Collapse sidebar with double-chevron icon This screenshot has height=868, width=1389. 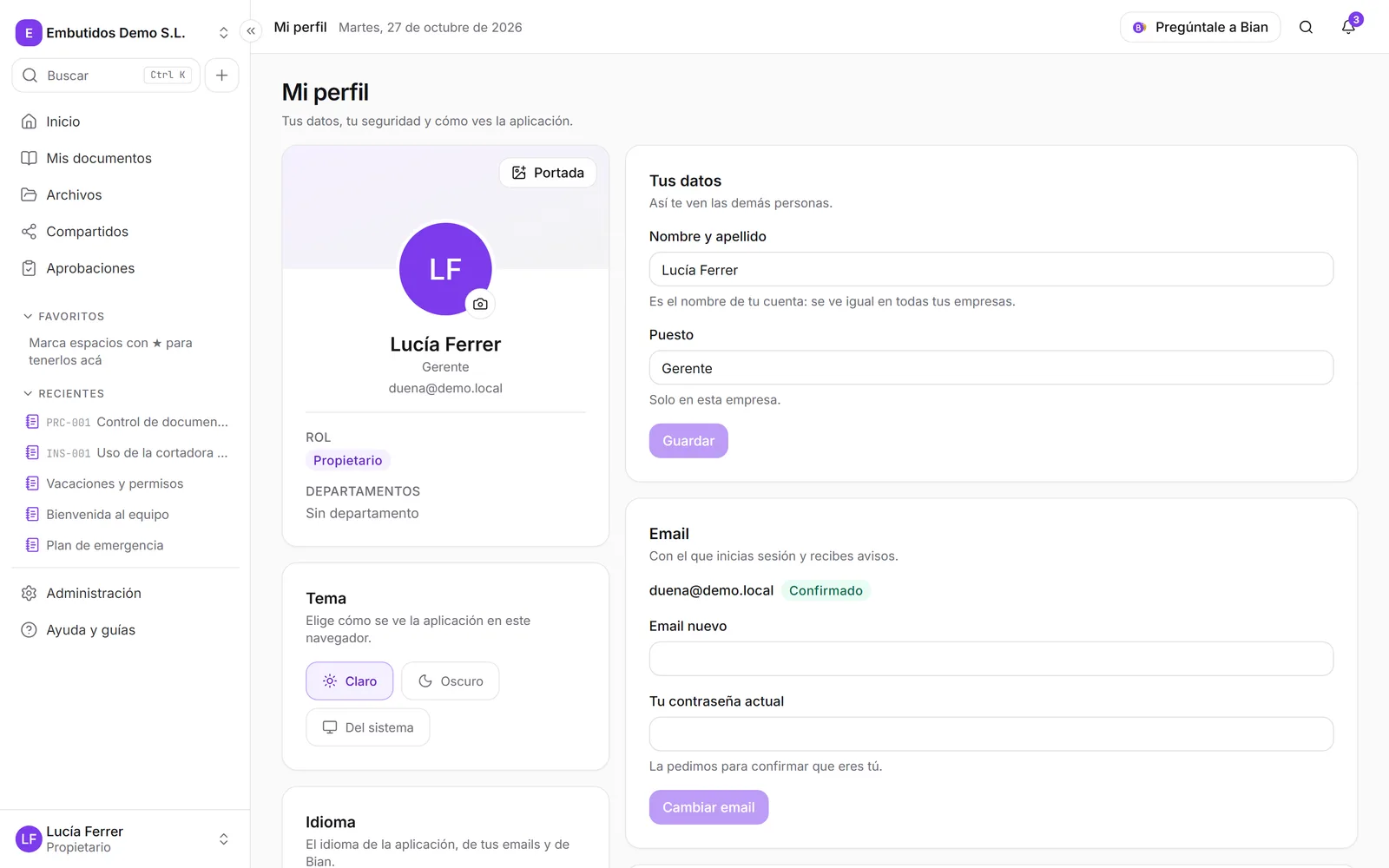coord(251,31)
